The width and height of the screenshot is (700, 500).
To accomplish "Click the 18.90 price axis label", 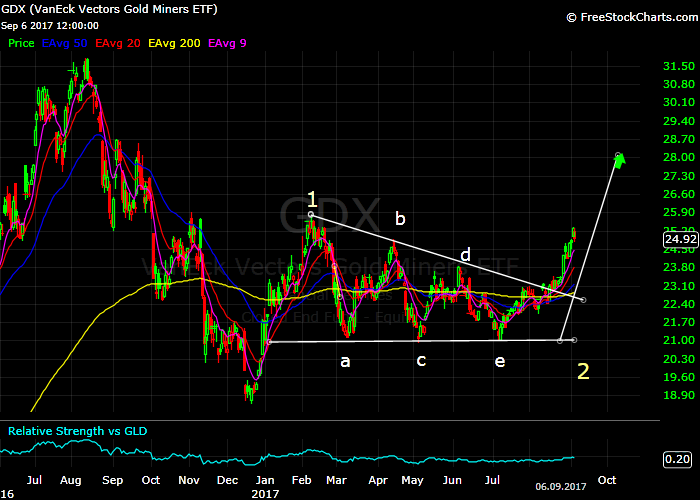I will point(679,395).
